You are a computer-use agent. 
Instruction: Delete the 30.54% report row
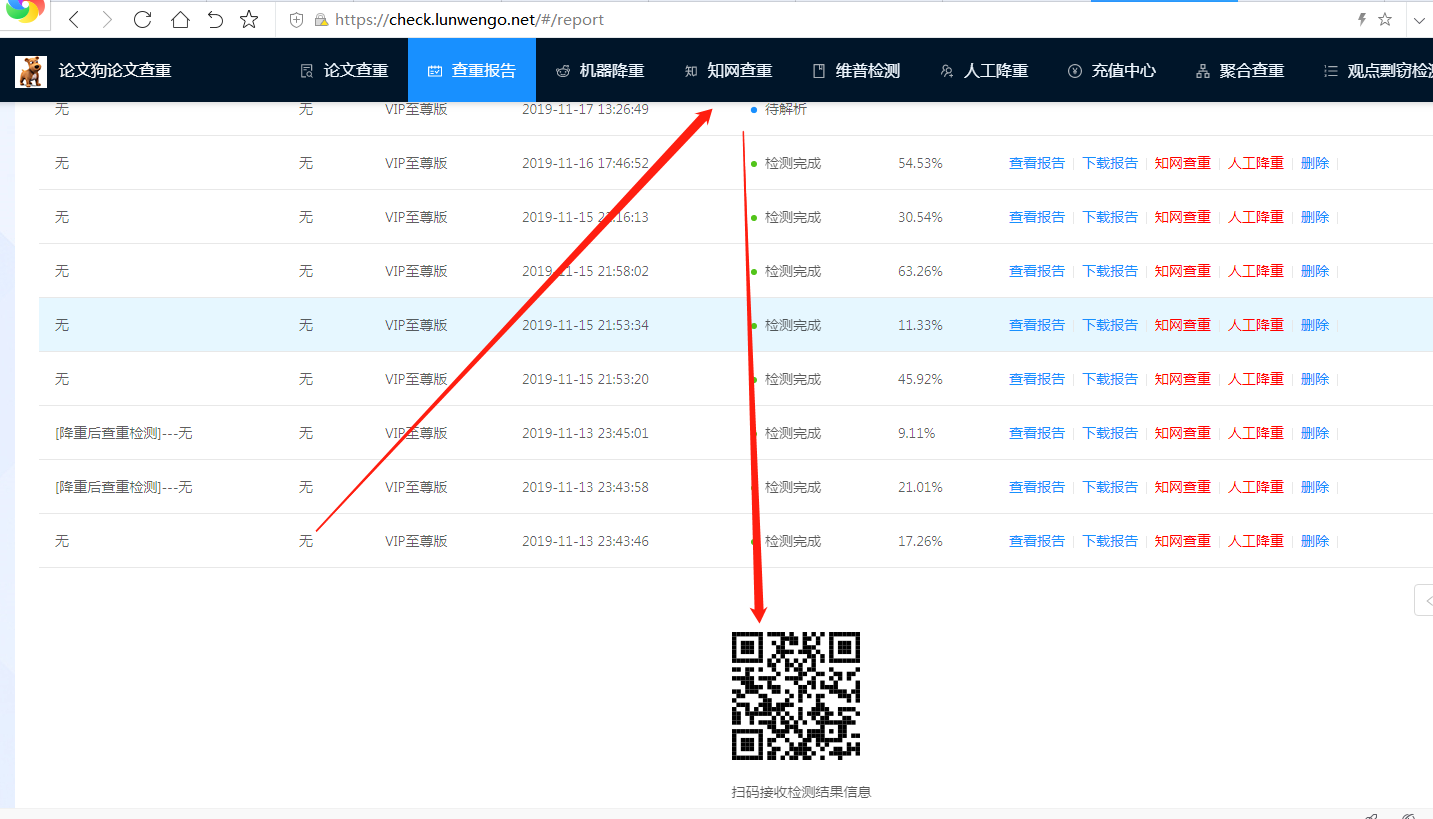1315,217
